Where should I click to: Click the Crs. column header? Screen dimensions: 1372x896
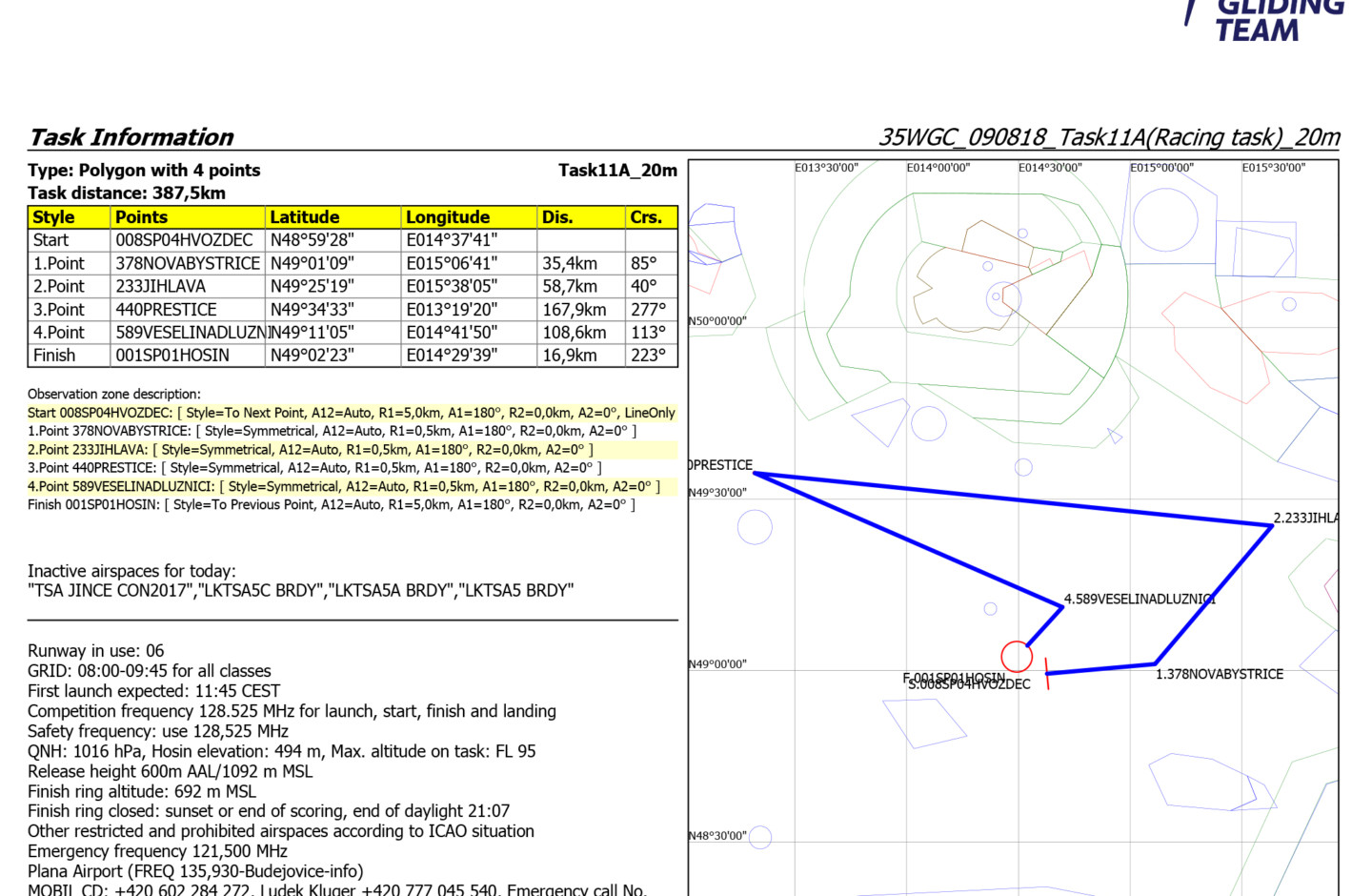pos(646,217)
